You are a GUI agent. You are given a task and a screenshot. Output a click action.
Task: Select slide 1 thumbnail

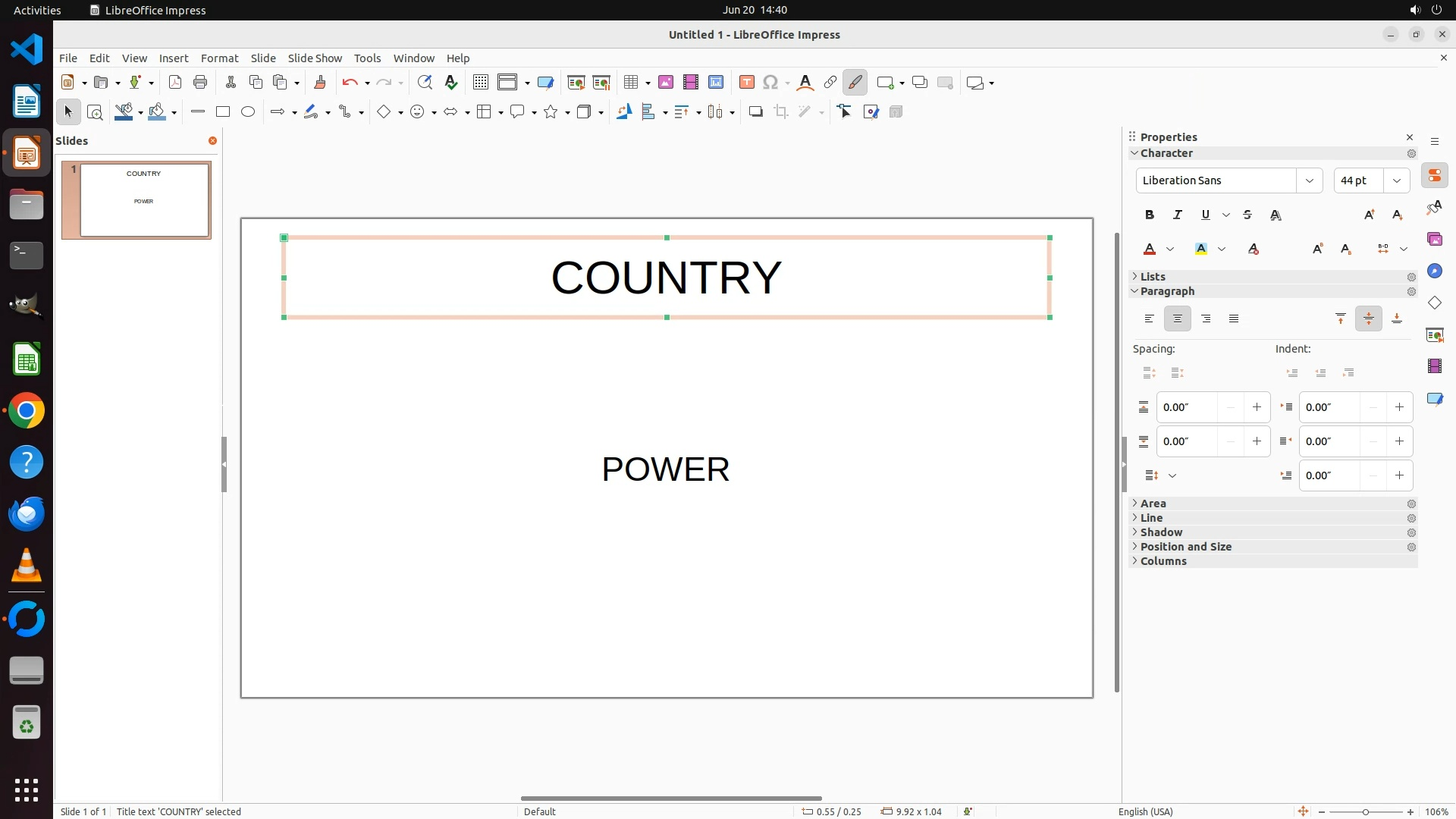click(144, 200)
